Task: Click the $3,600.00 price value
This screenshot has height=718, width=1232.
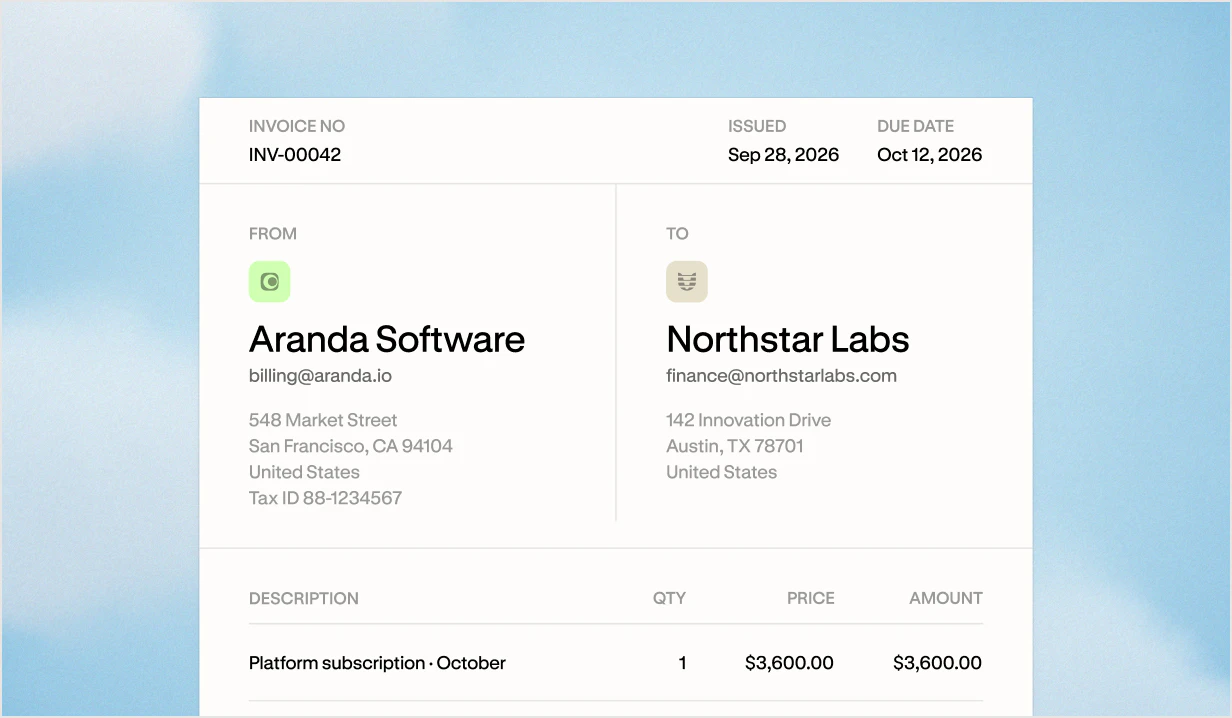Action: 790,663
